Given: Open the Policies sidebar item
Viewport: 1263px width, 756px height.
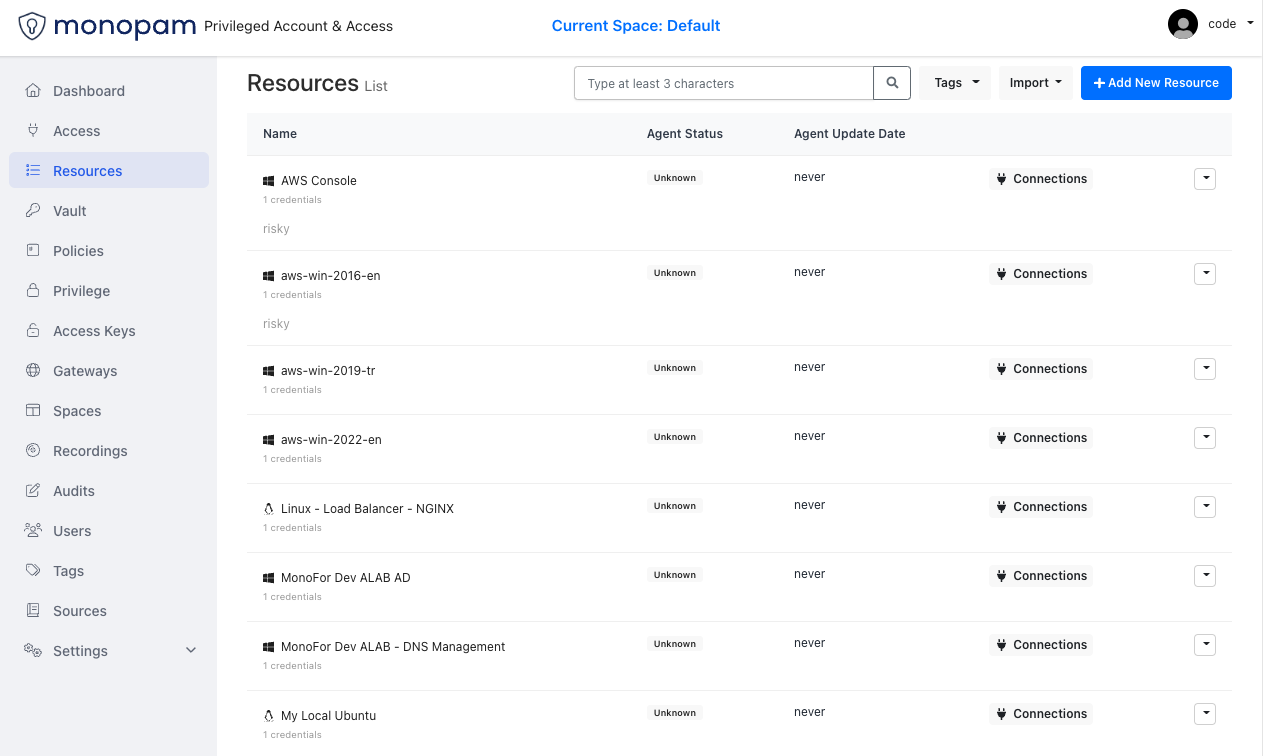Looking at the screenshot, I should [78, 251].
